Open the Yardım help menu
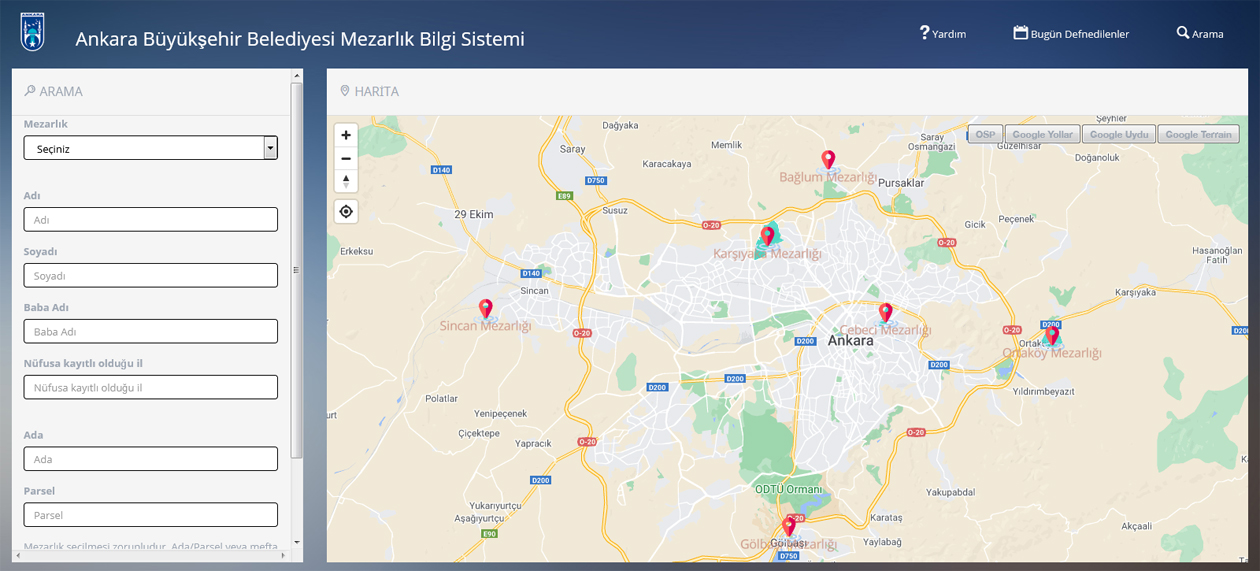Screen dimensions: 1260x571 942,34
